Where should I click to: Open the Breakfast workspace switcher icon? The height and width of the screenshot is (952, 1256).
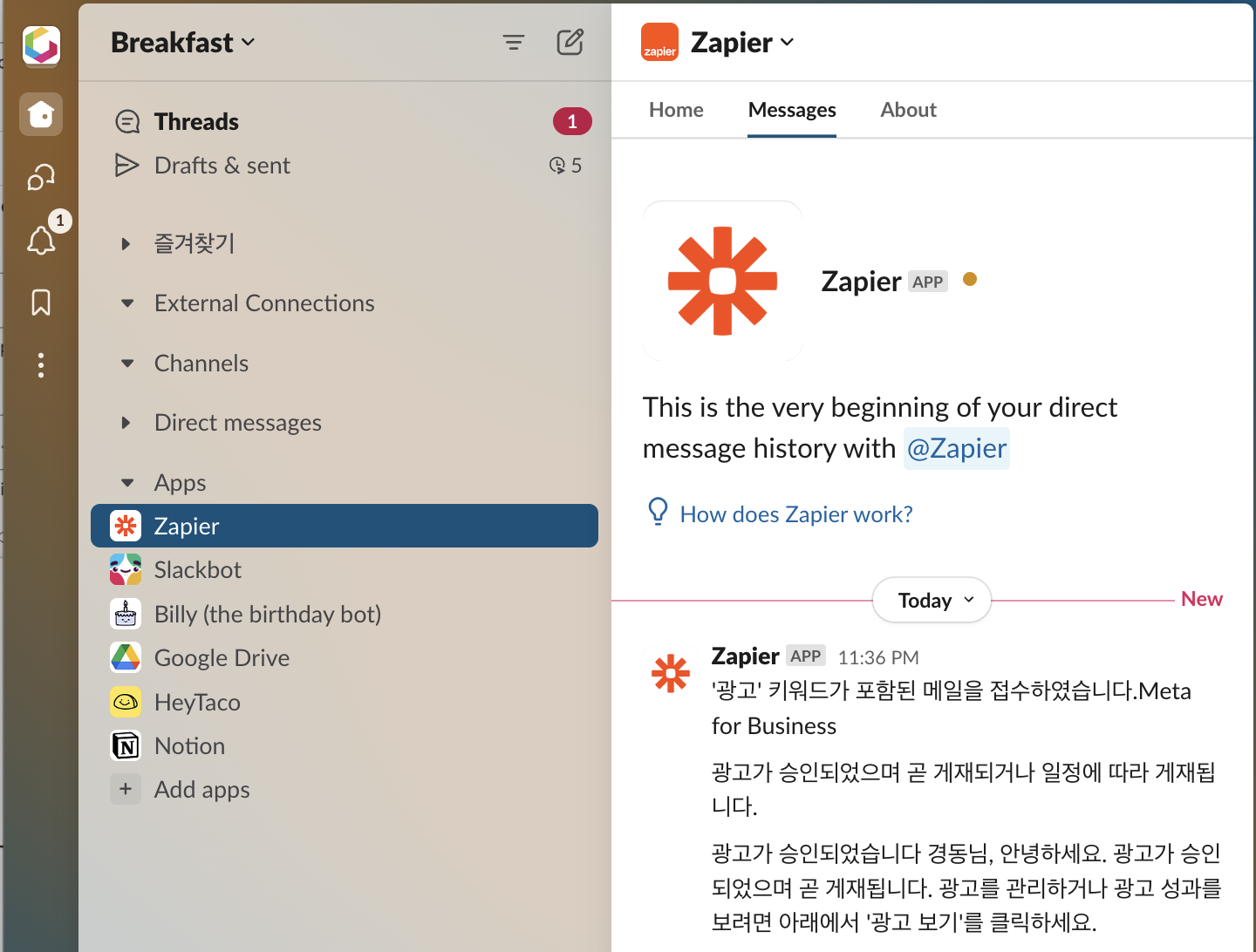point(41,44)
